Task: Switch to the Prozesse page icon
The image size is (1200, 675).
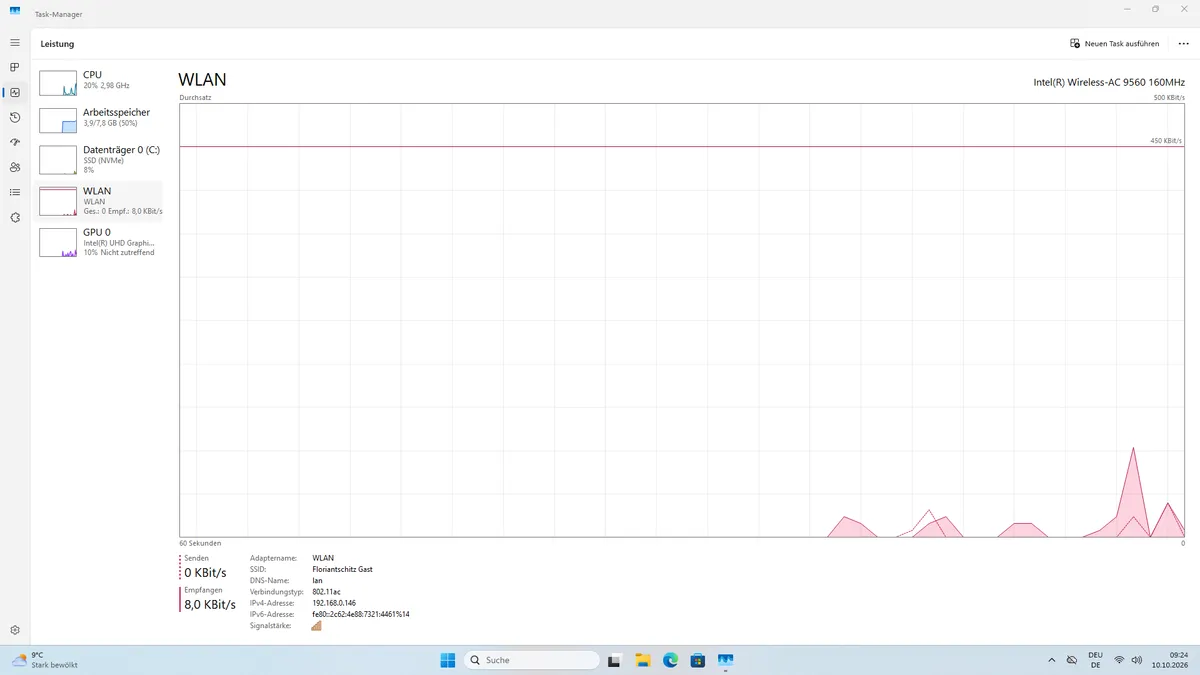Action: click(x=15, y=67)
